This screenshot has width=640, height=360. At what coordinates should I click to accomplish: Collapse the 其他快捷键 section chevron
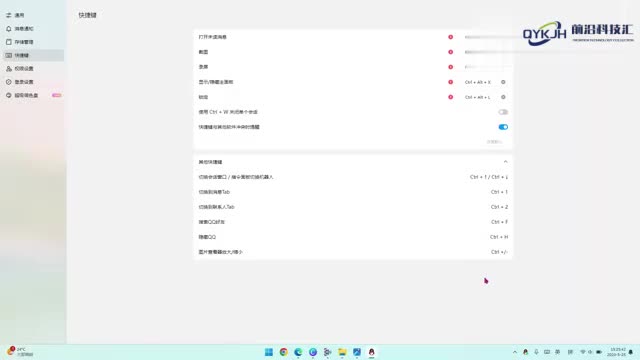[x=505, y=162]
